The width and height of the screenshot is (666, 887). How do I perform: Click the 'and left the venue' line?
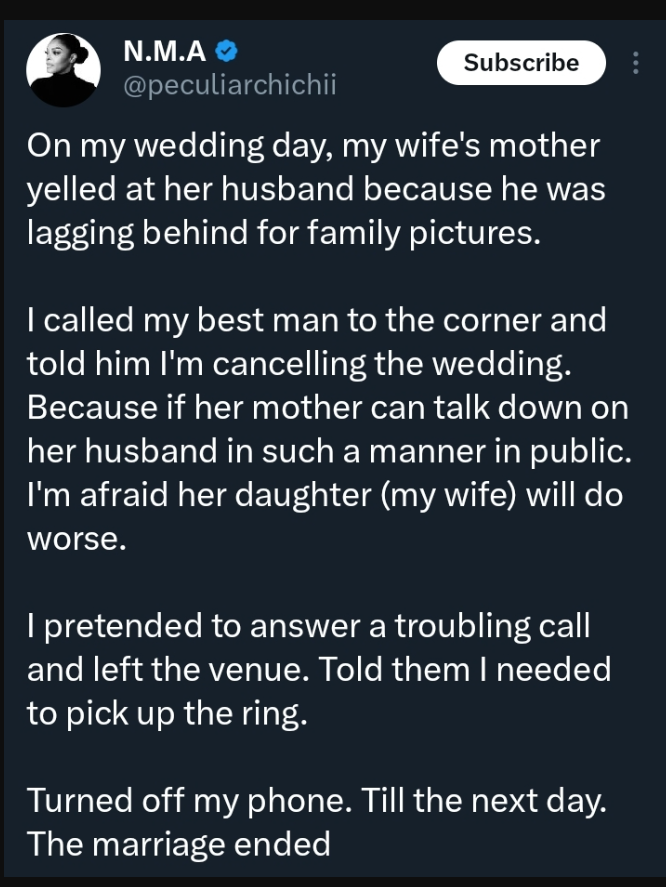click(x=318, y=670)
